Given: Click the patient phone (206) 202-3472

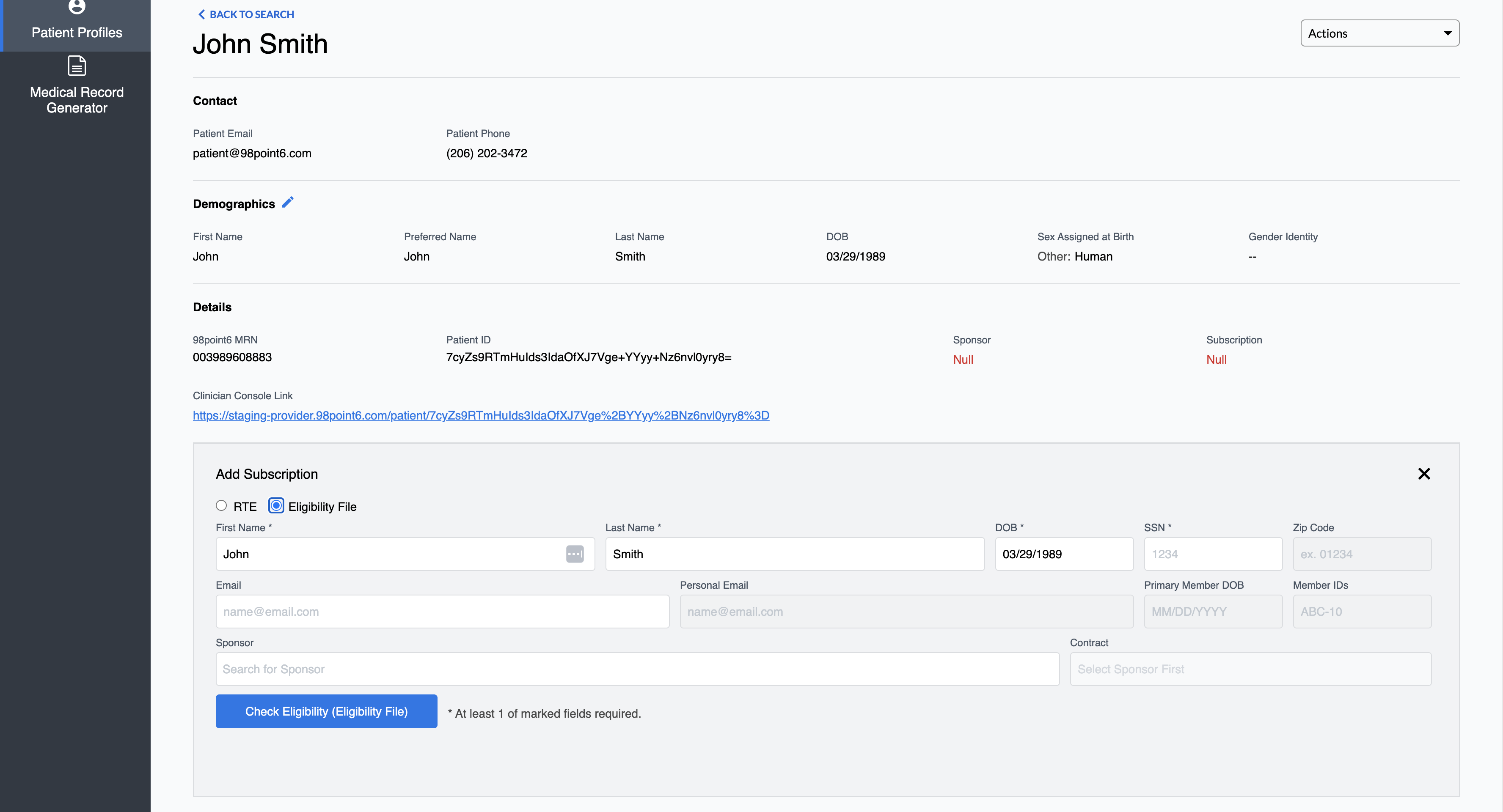Looking at the screenshot, I should 487,154.
